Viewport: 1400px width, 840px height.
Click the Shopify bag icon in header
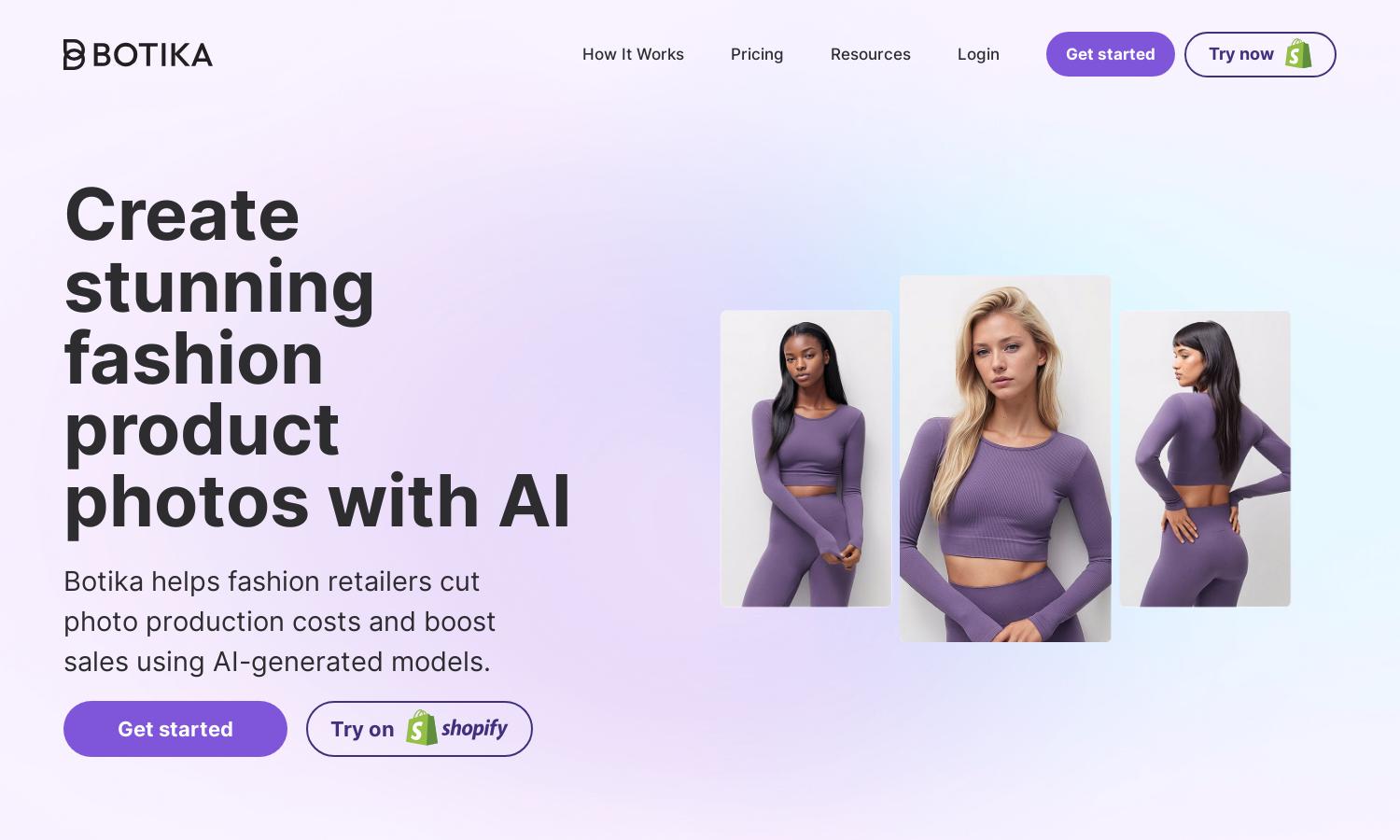coord(1298,53)
